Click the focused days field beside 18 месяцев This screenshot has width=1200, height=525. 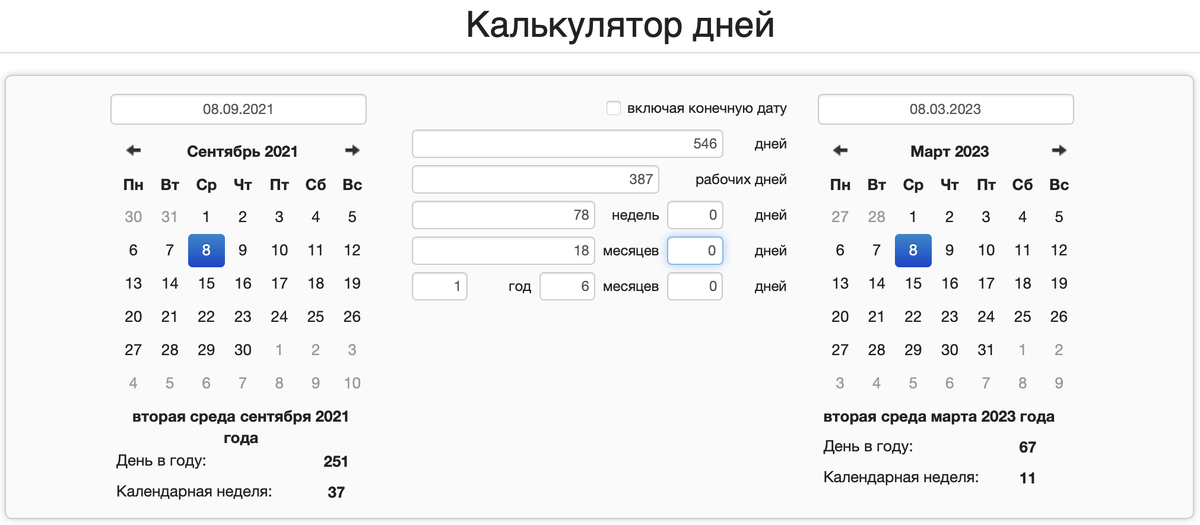695,251
